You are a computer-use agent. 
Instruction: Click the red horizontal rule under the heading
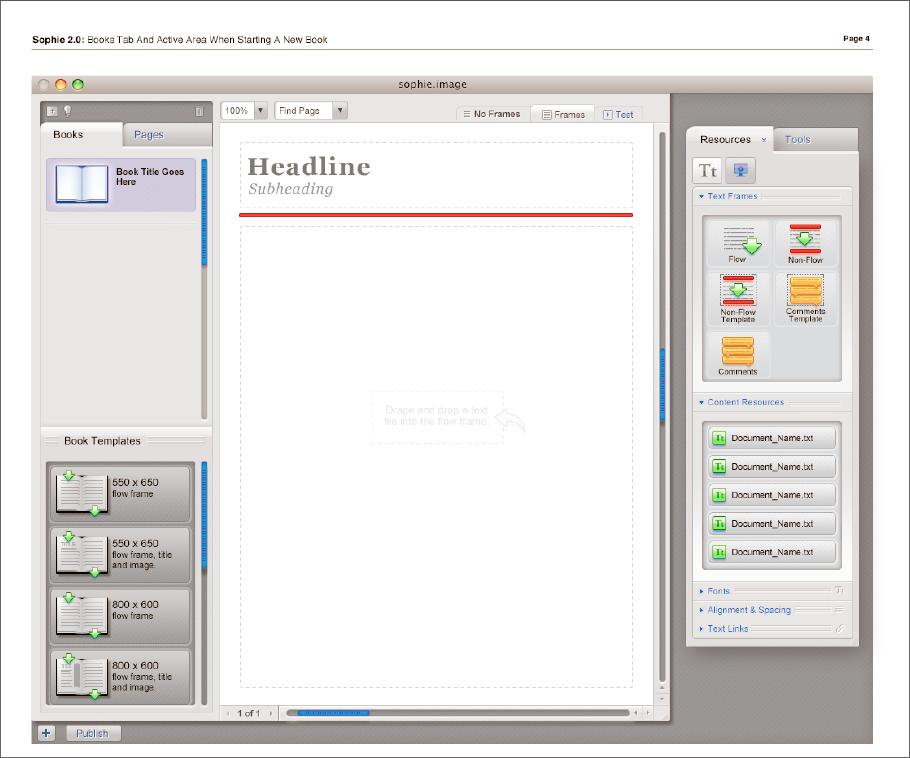point(436,215)
